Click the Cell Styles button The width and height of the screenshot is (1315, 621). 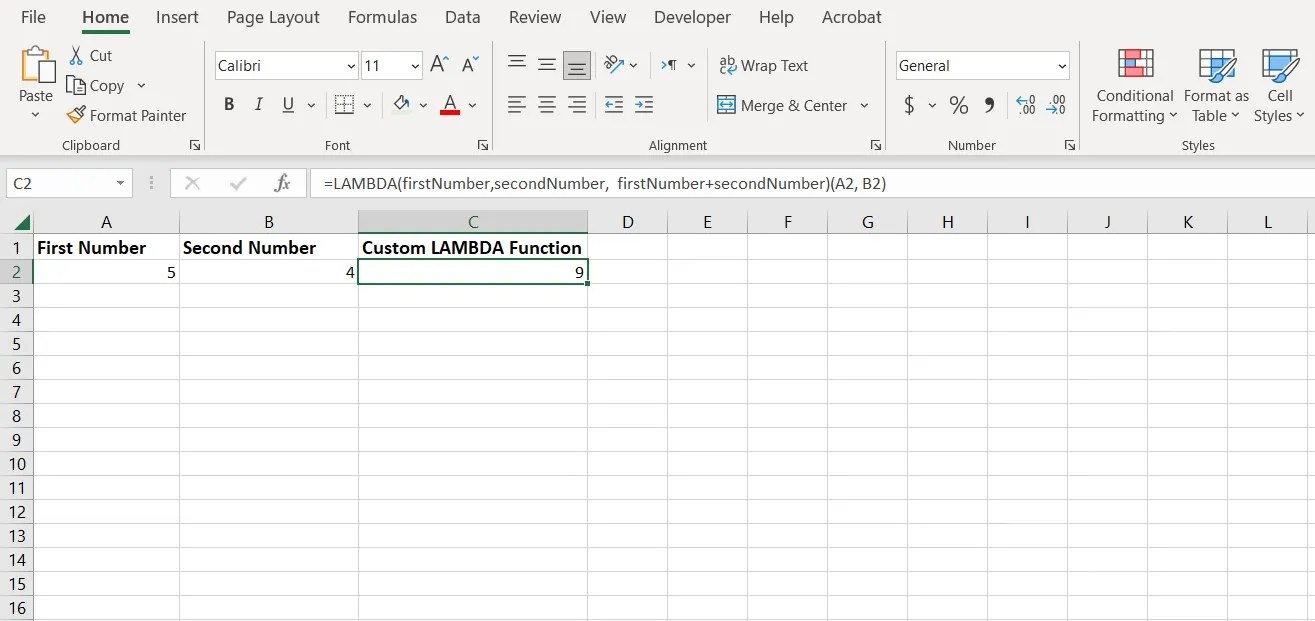click(1279, 85)
